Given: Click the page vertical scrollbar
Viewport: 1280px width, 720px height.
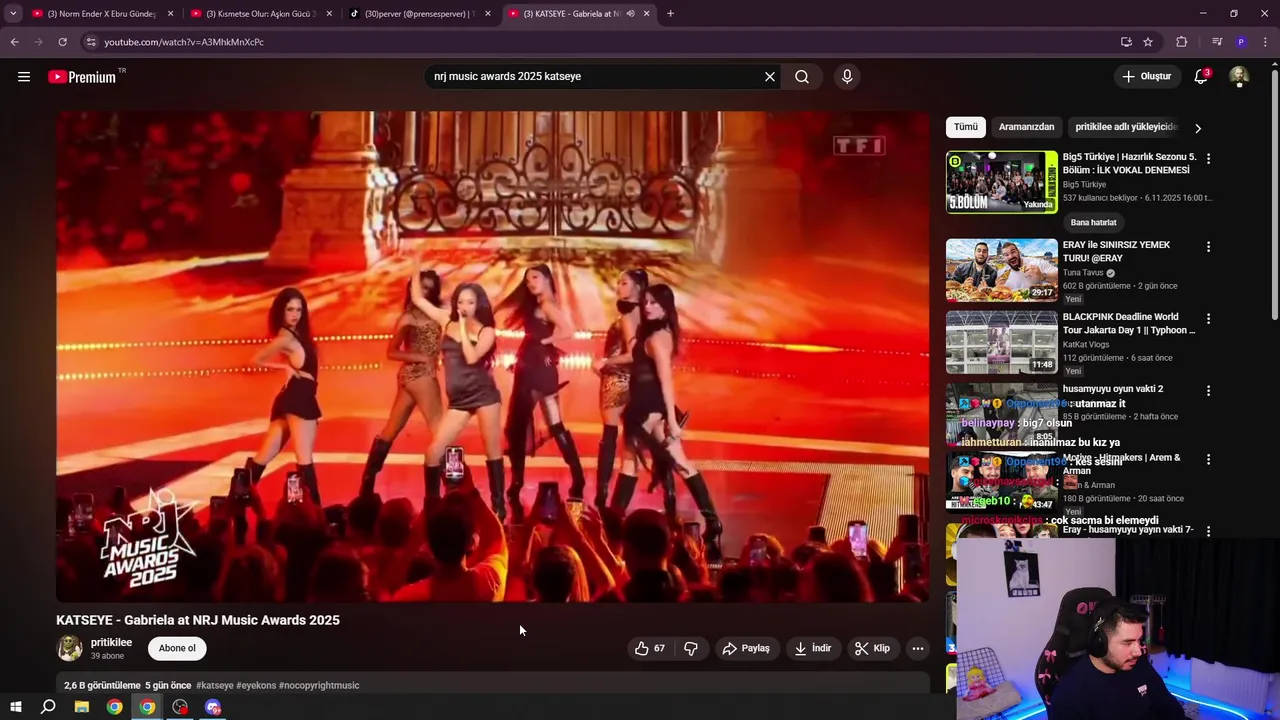Looking at the screenshot, I should [x=1274, y=195].
